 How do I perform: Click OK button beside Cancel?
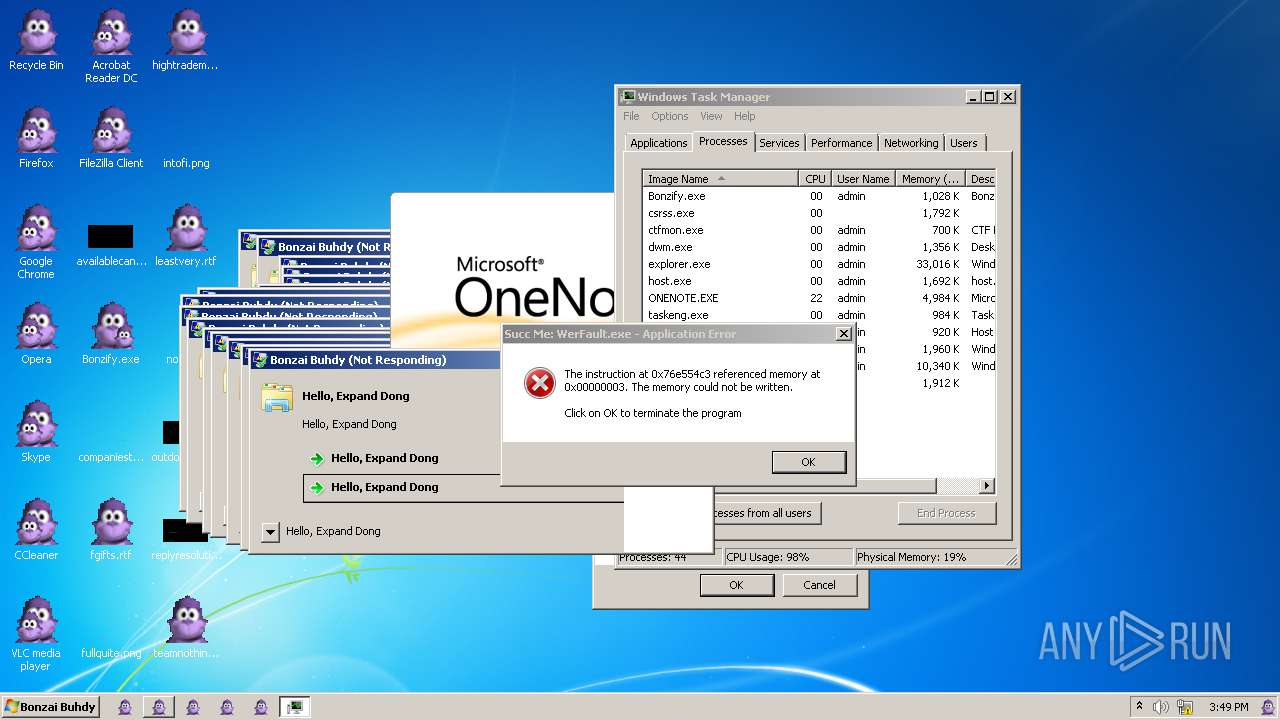(736, 585)
